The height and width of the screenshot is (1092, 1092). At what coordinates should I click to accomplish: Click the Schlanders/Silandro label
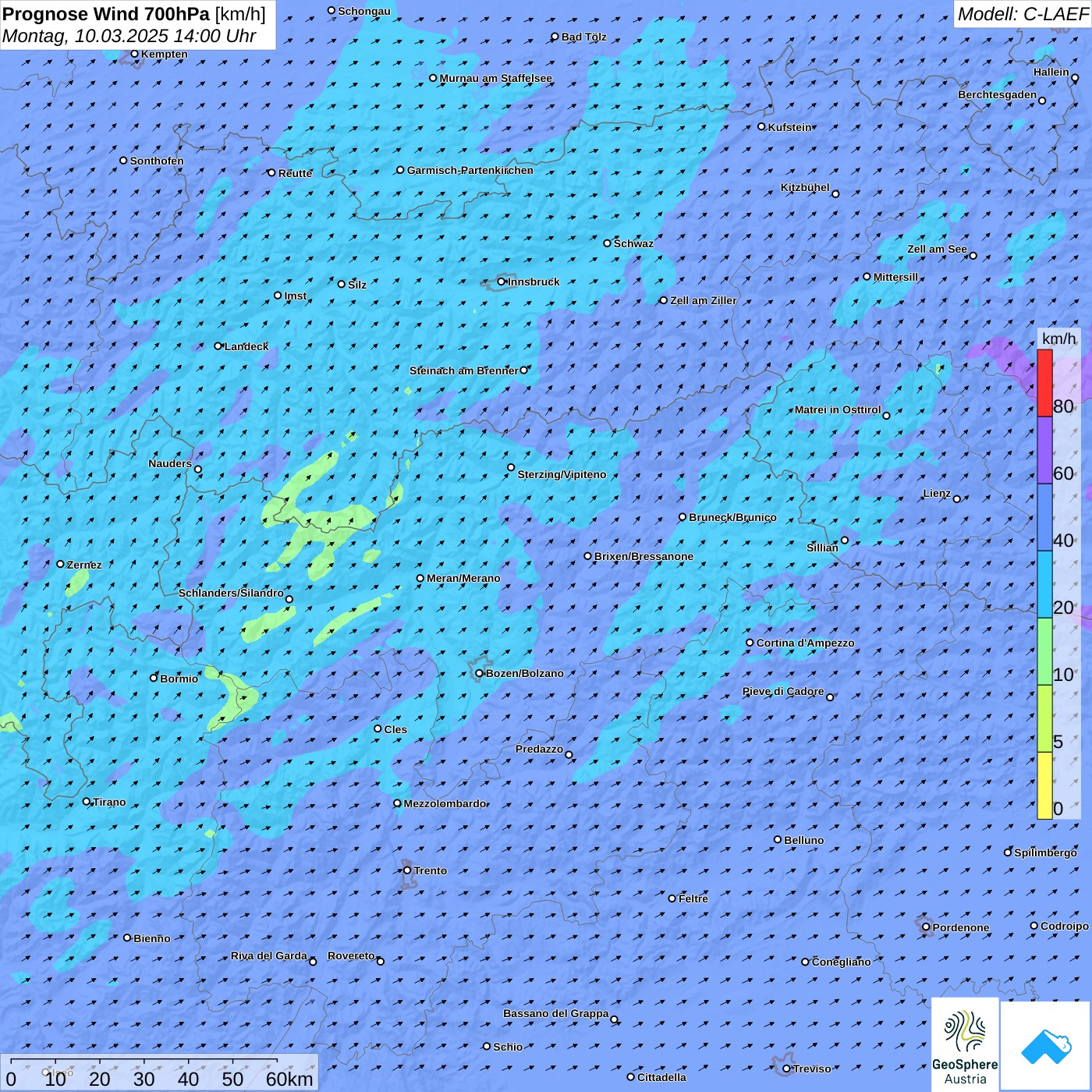(x=231, y=593)
